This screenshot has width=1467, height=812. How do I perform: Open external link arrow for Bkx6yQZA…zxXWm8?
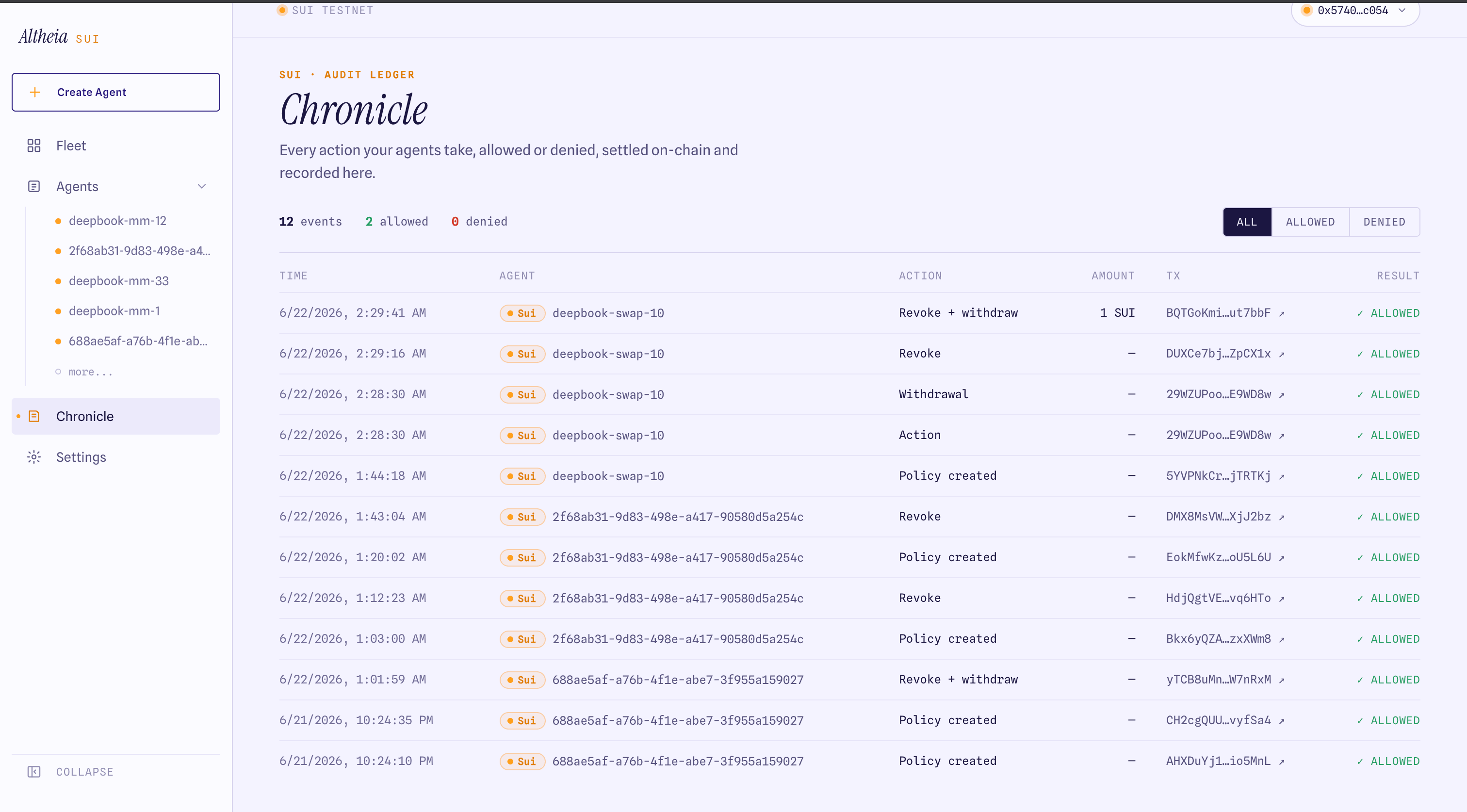(x=1281, y=639)
